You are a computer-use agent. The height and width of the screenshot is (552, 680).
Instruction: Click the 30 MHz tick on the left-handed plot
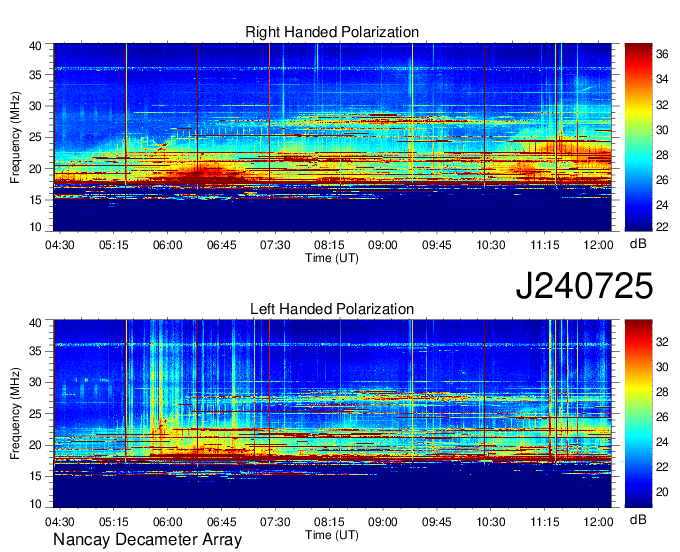point(36,382)
